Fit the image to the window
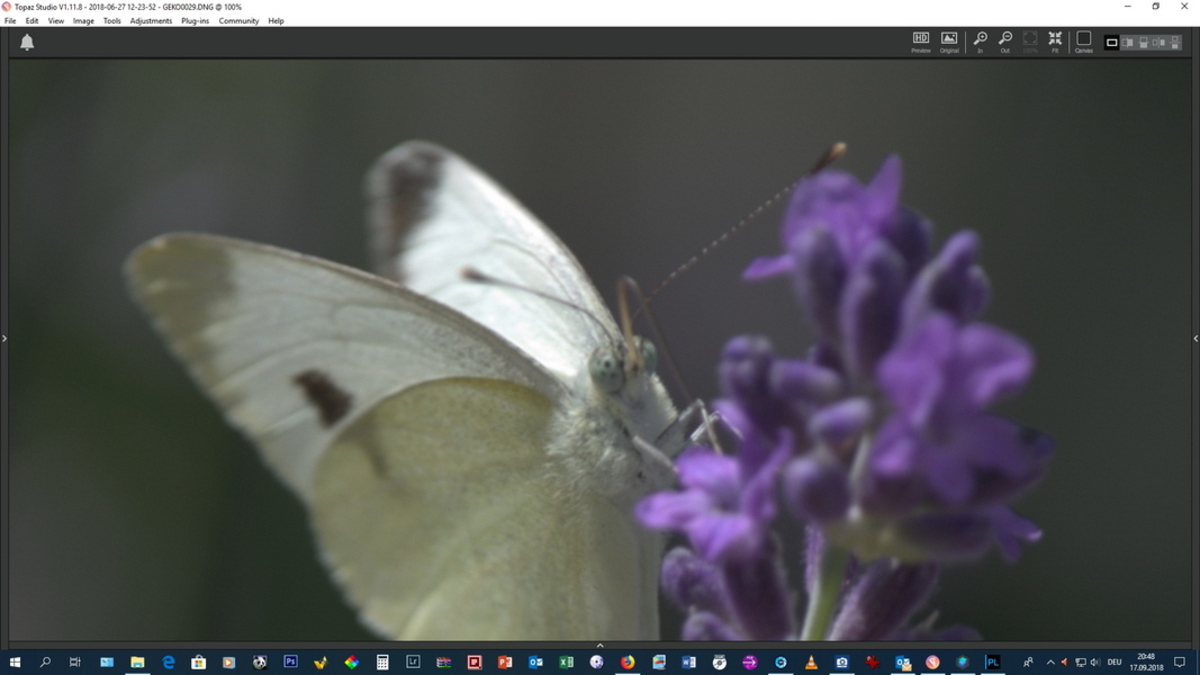 coord(1055,42)
